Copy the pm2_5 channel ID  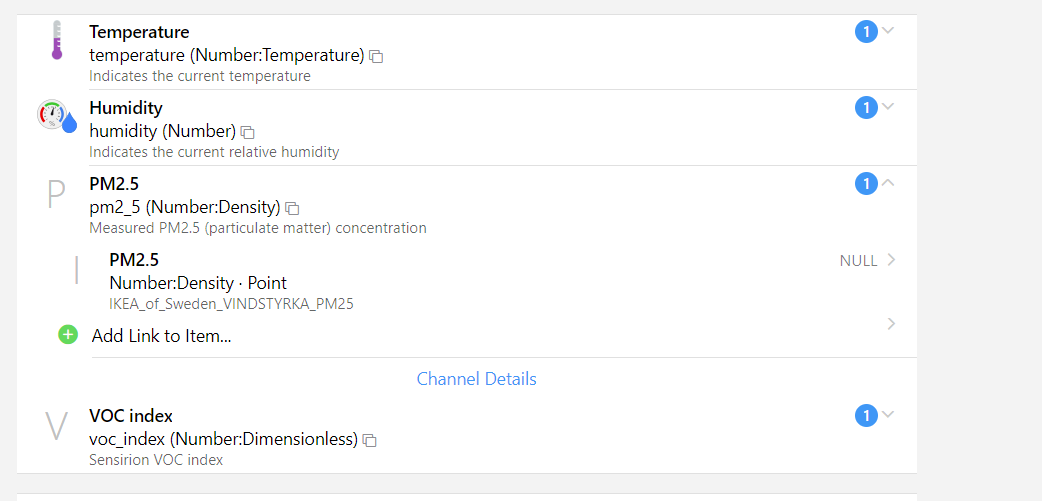[292, 208]
